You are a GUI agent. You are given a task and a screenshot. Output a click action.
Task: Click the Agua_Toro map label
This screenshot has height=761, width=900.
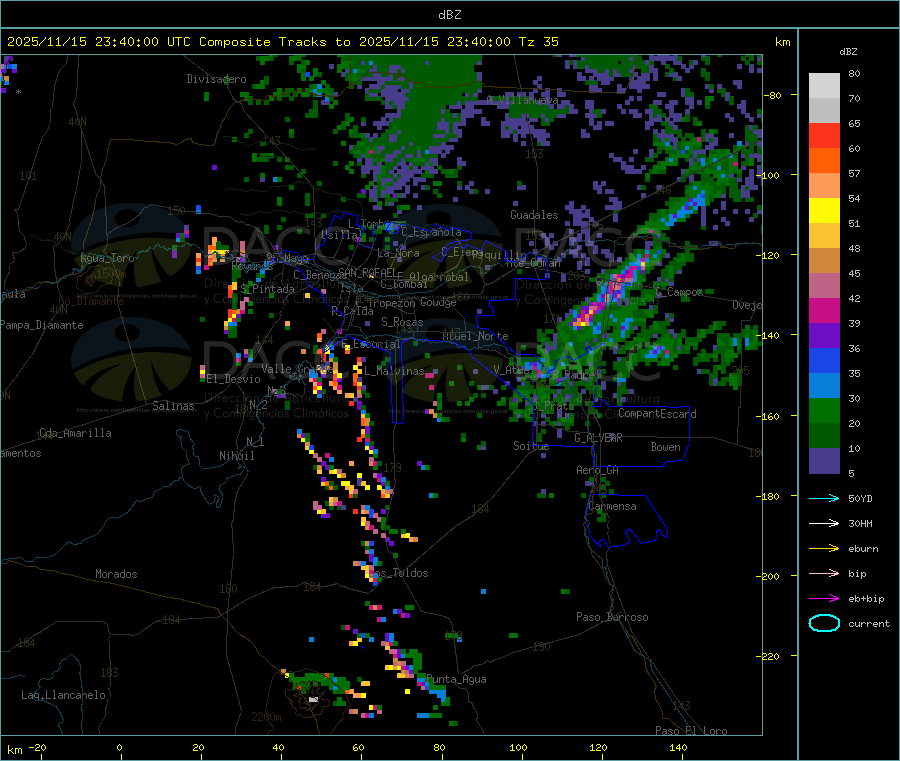(x=107, y=258)
